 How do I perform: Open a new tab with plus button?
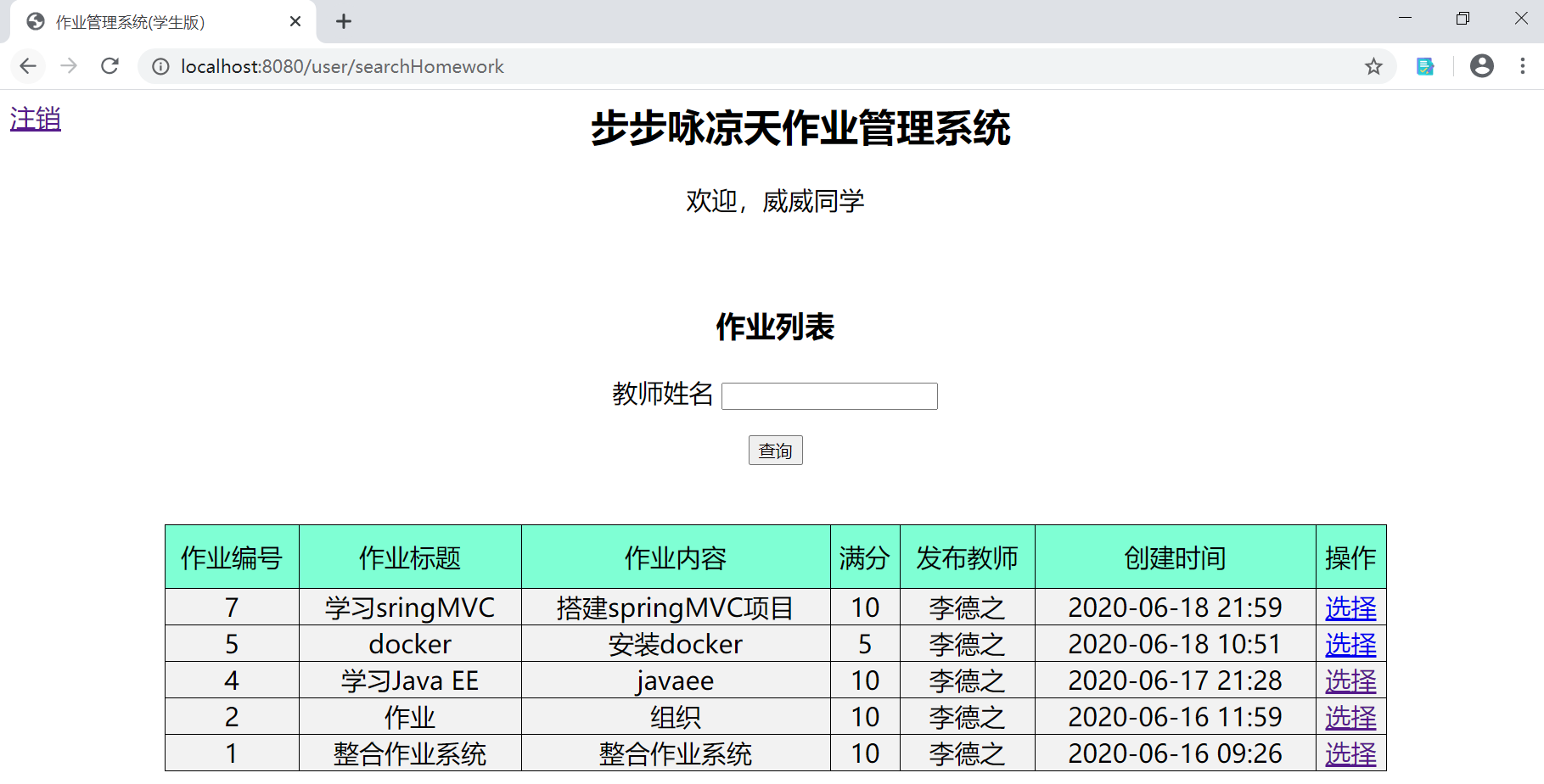pyautogui.click(x=344, y=21)
